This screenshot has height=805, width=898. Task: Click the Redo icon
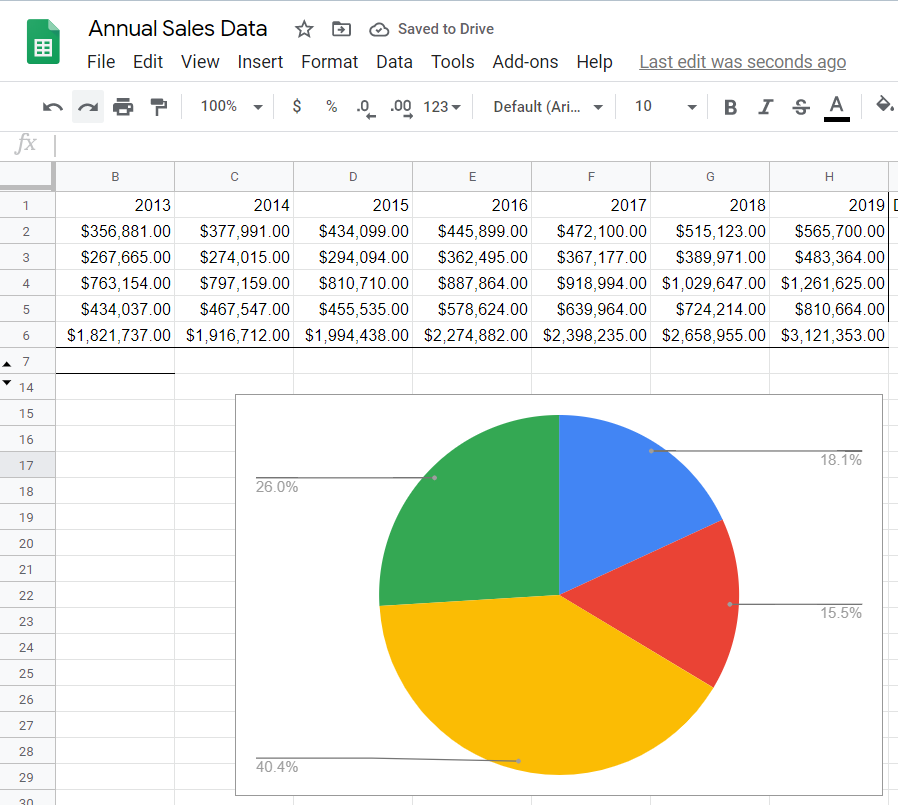(x=88, y=106)
